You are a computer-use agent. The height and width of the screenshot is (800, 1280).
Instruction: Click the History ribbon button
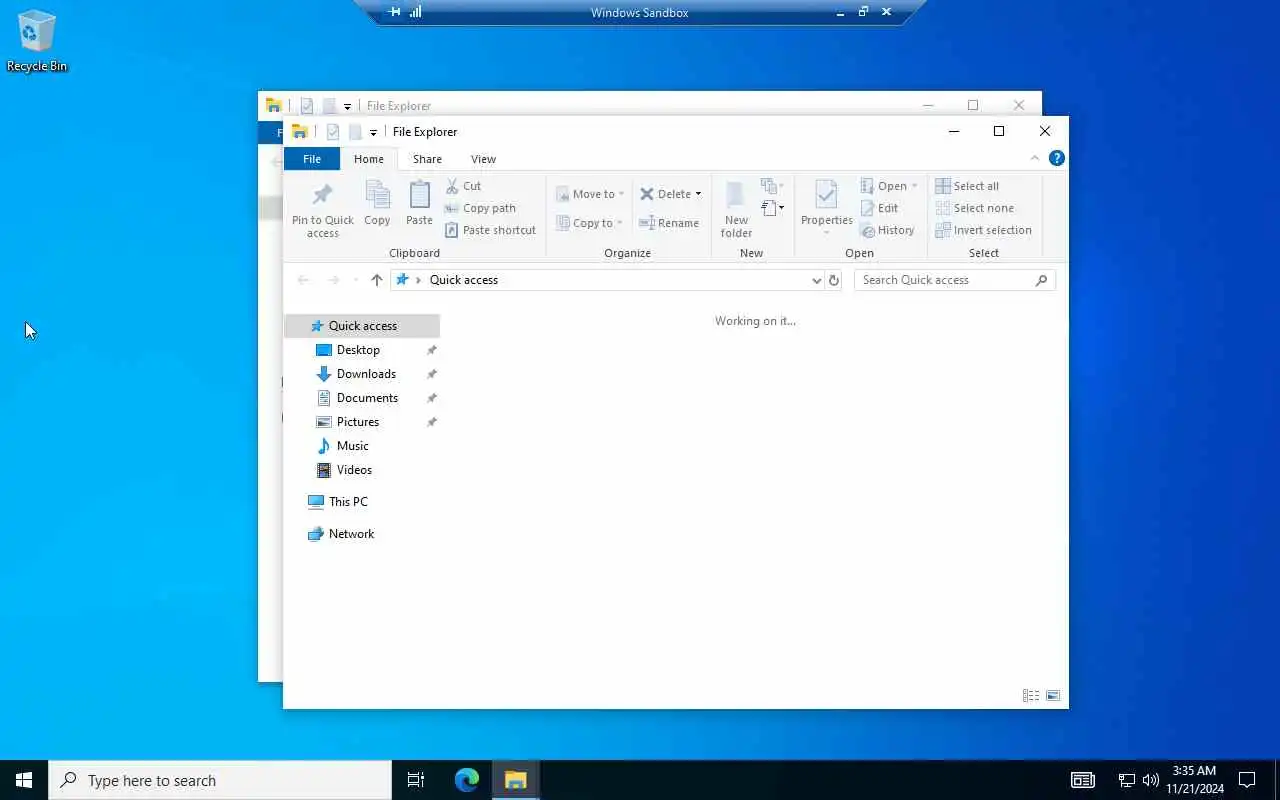(888, 230)
